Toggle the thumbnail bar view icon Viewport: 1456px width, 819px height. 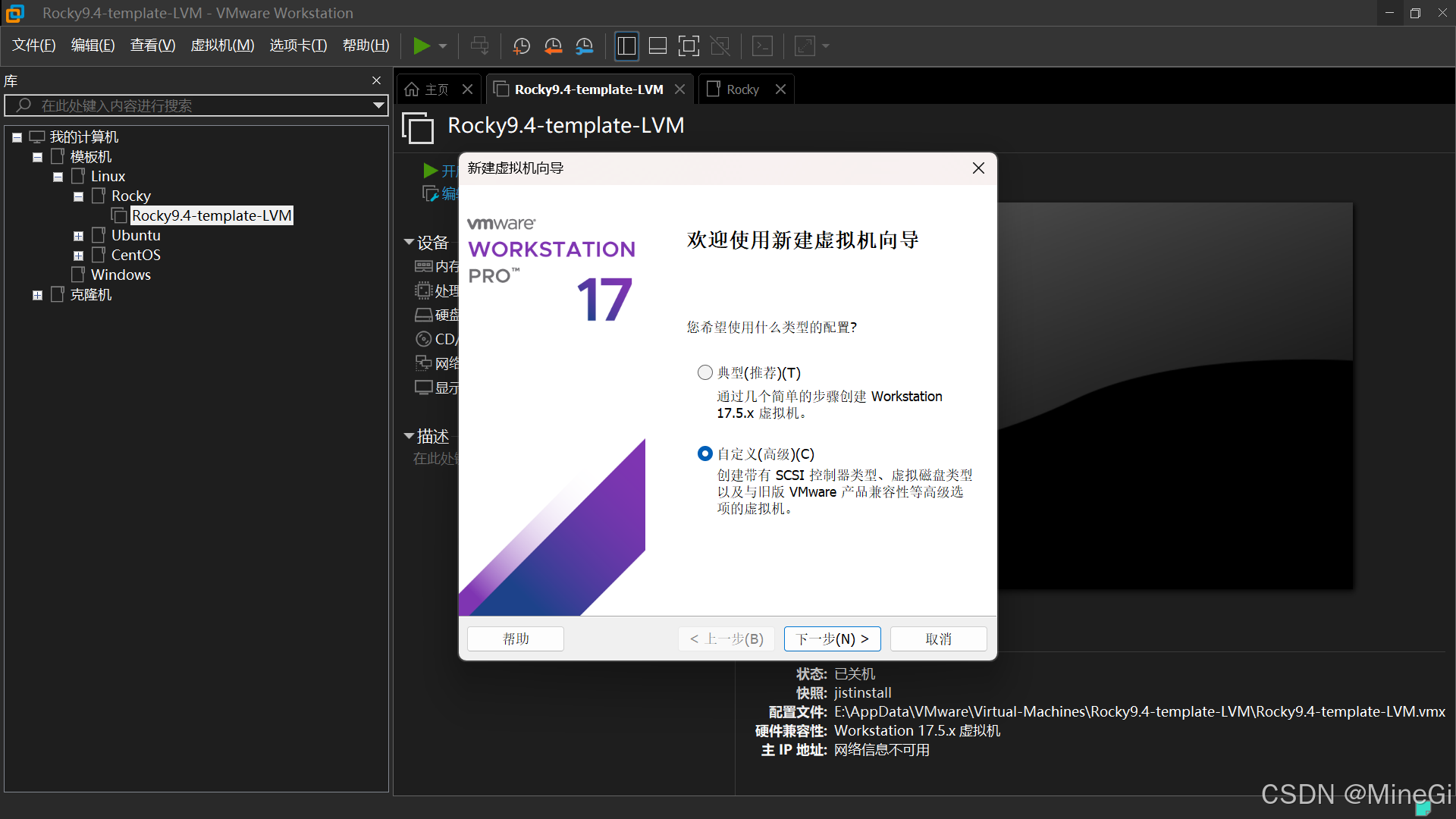(657, 46)
